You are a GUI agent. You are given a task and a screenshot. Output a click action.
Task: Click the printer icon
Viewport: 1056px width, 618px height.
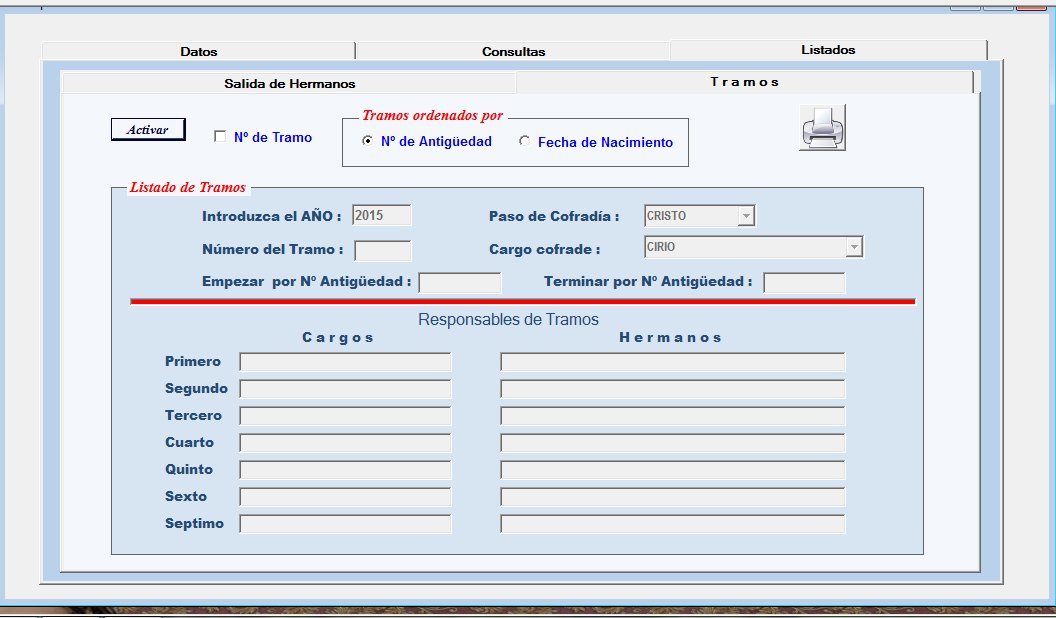coord(822,128)
